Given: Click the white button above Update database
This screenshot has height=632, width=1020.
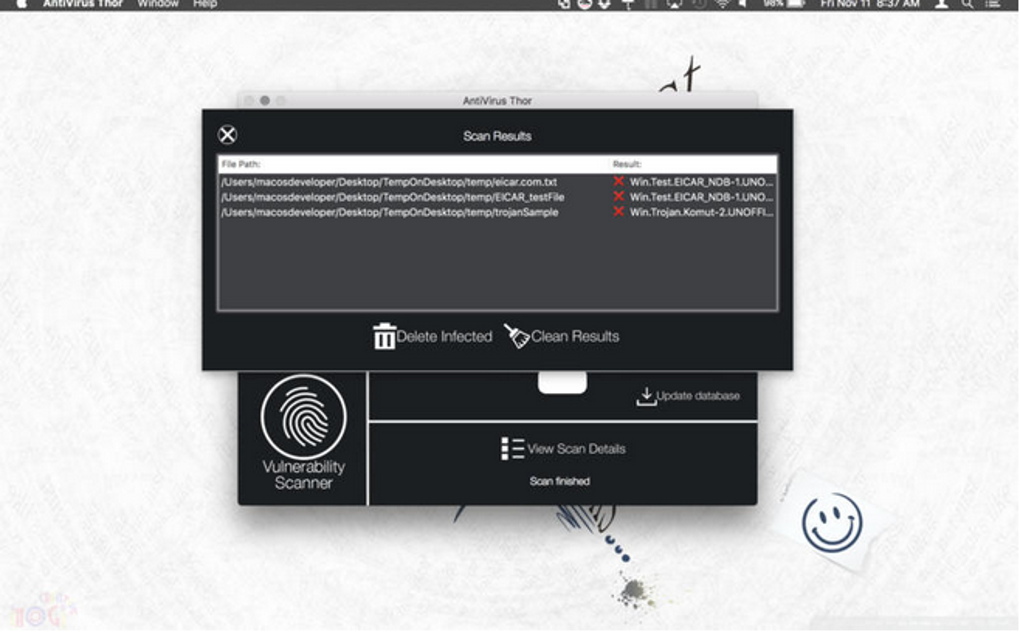Looking at the screenshot, I should [x=563, y=382].
